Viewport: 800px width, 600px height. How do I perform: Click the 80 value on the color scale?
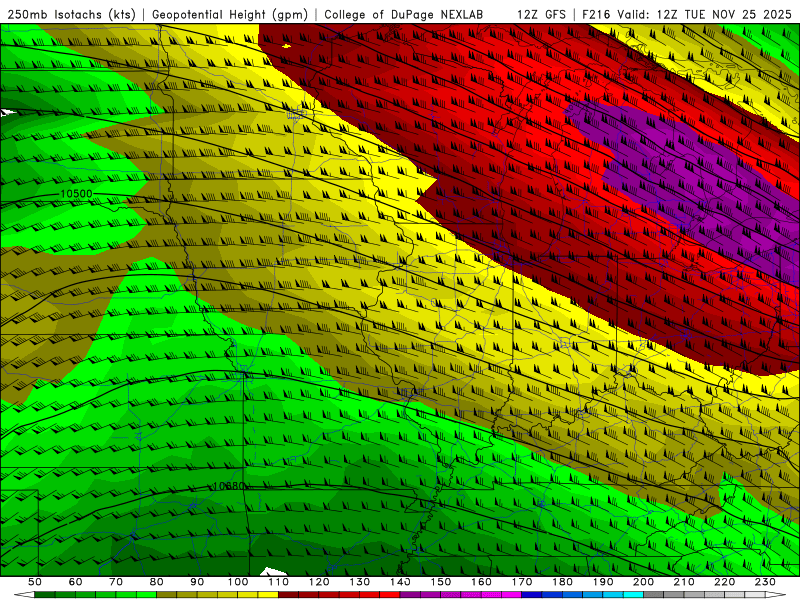156,582
